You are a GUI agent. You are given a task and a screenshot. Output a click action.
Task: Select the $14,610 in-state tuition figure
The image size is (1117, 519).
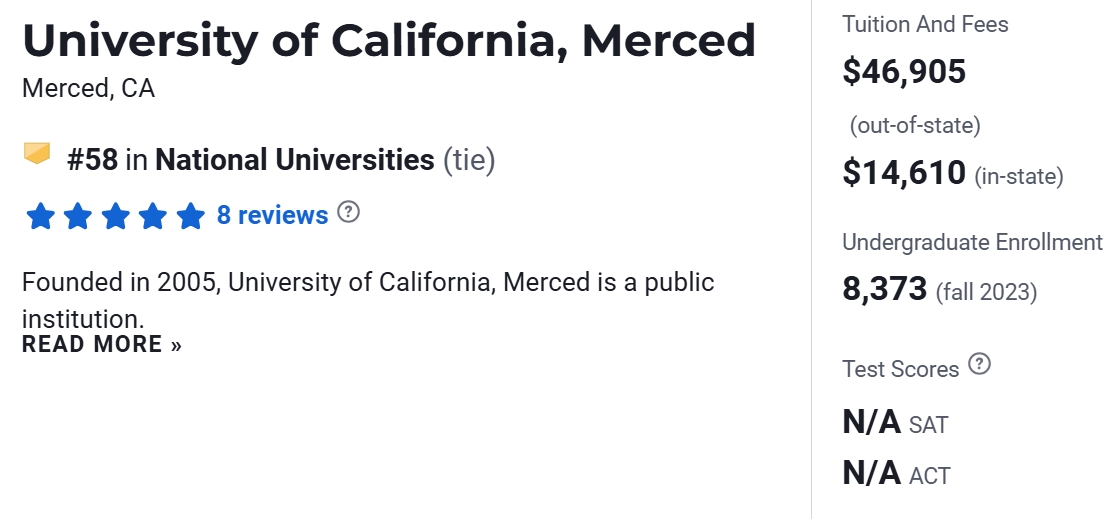(x=904, y=173)
